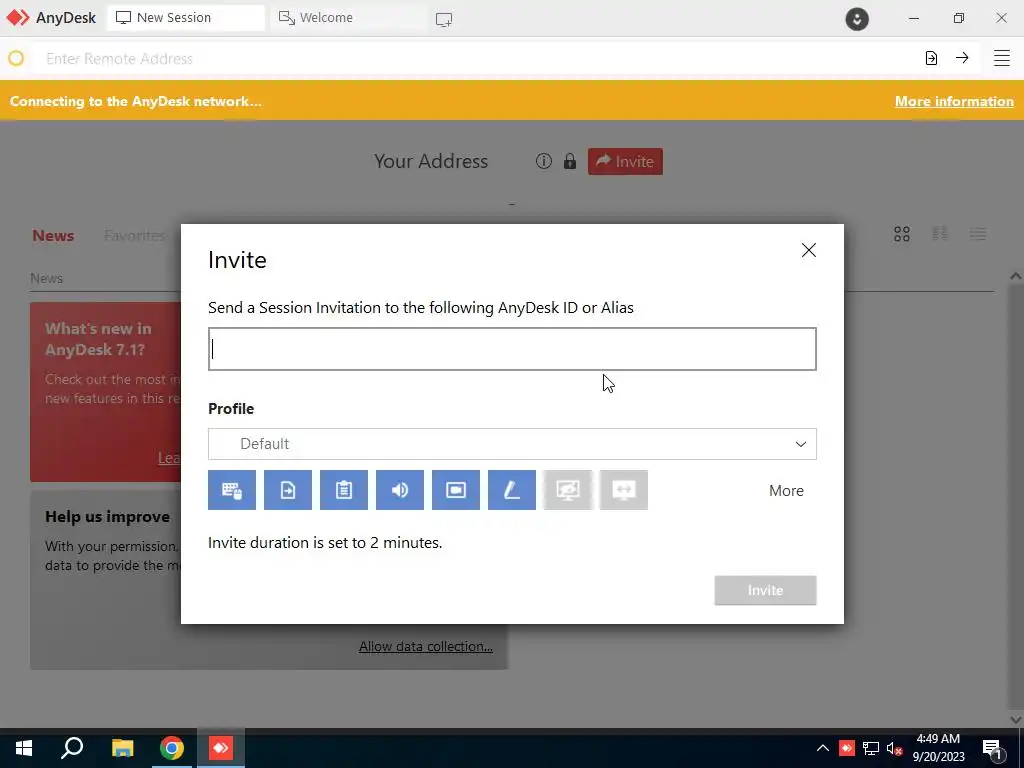Screen dimensions: 1024x768
Task: Switch to small grid view icon
Action: tap(940, 234)
